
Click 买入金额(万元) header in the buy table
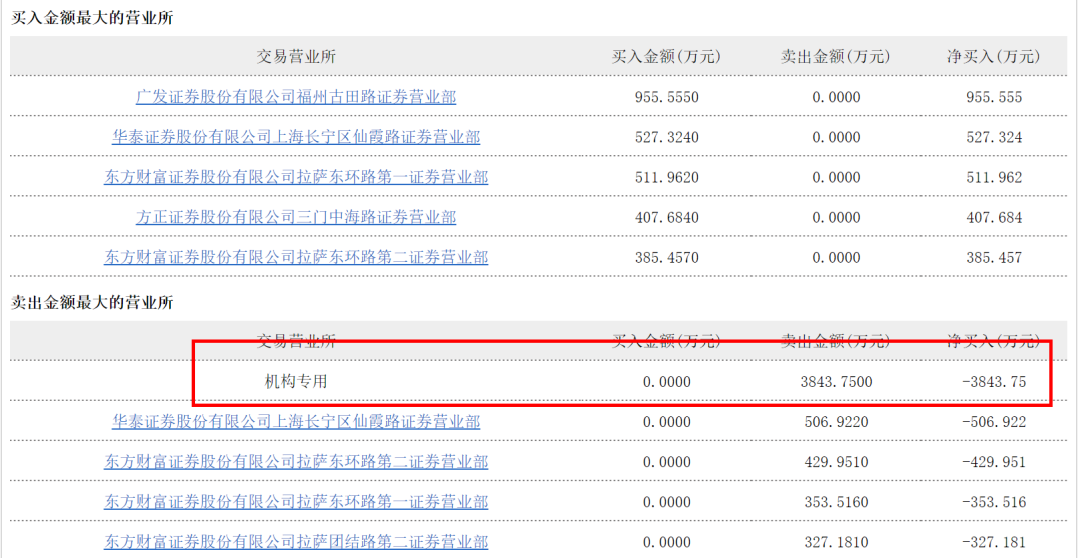[666, 56]
